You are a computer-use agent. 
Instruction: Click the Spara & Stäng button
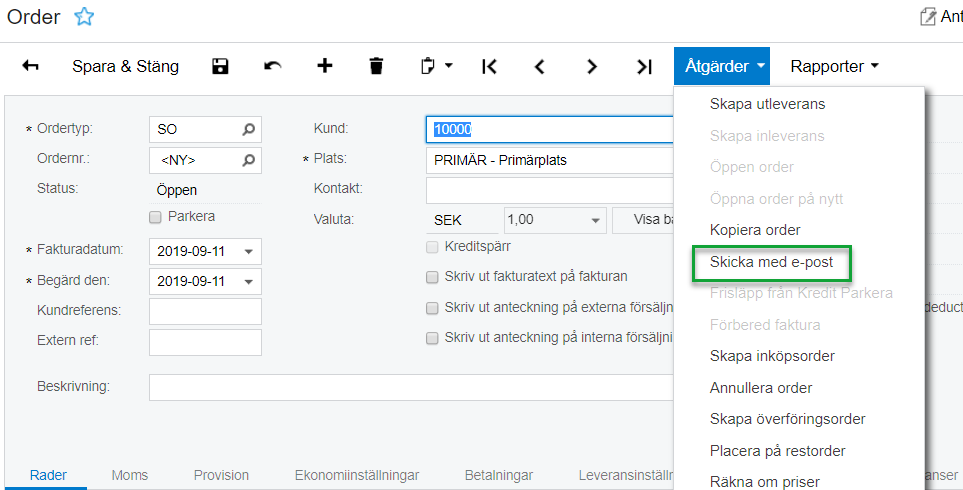[125, 67]
